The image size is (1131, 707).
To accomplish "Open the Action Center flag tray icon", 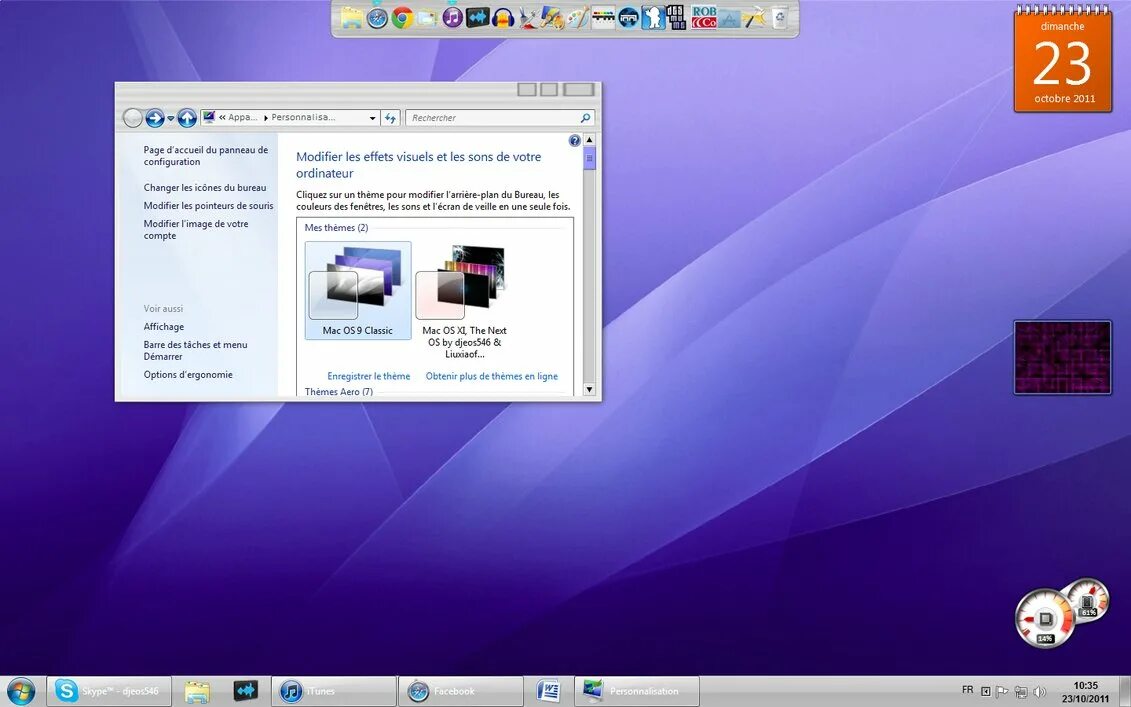I will (1002, 692).
